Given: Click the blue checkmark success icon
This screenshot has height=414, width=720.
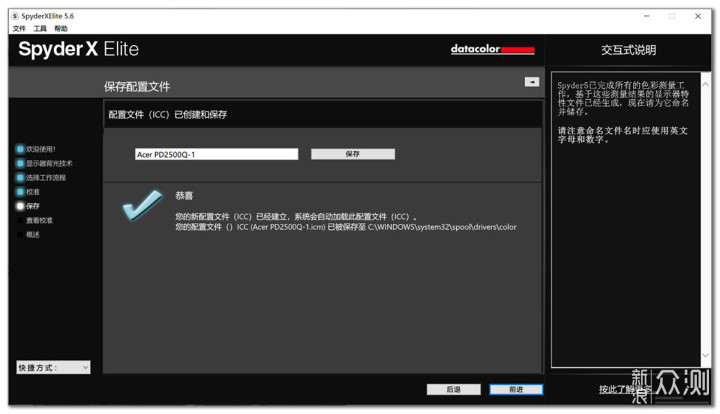Looking at the screenshot, I should click(142, 205).
